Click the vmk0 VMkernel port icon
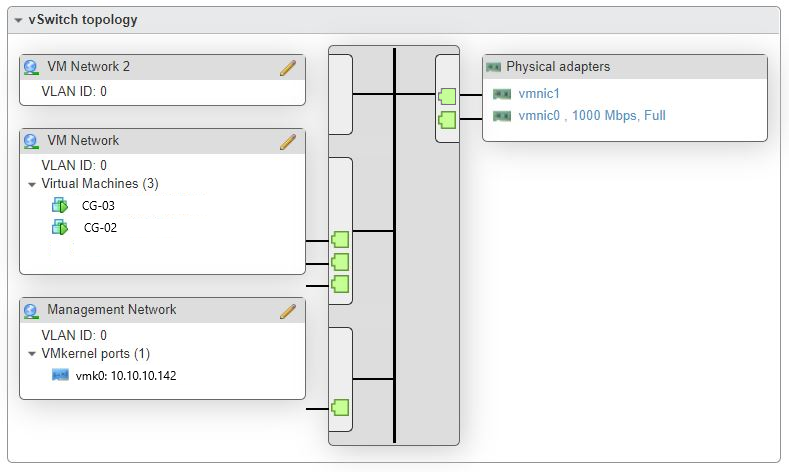789x472 pixels. point(60,376)
